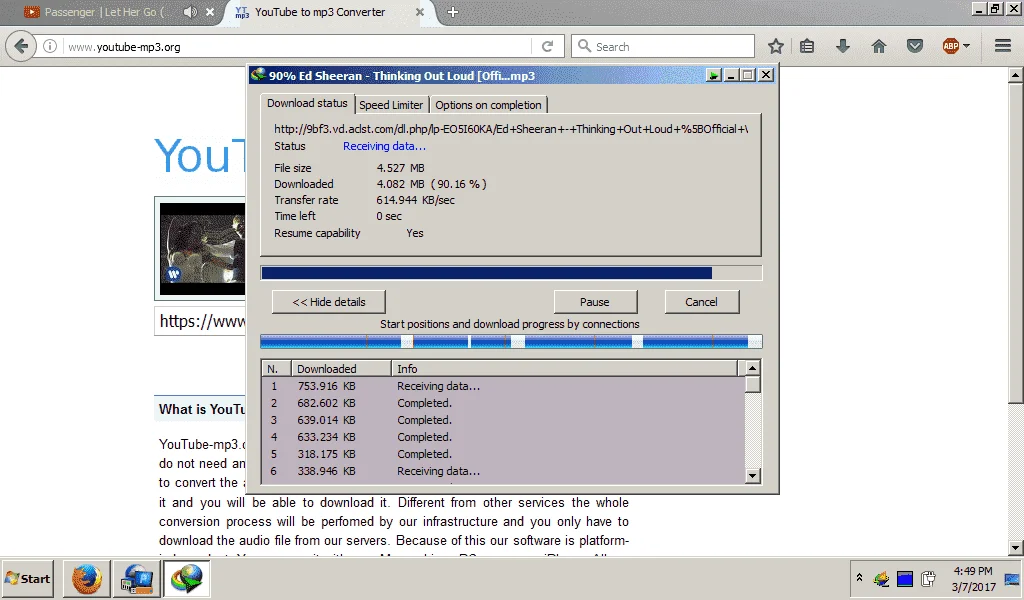
Task: Click the N. column header
Action: [276, 369]
